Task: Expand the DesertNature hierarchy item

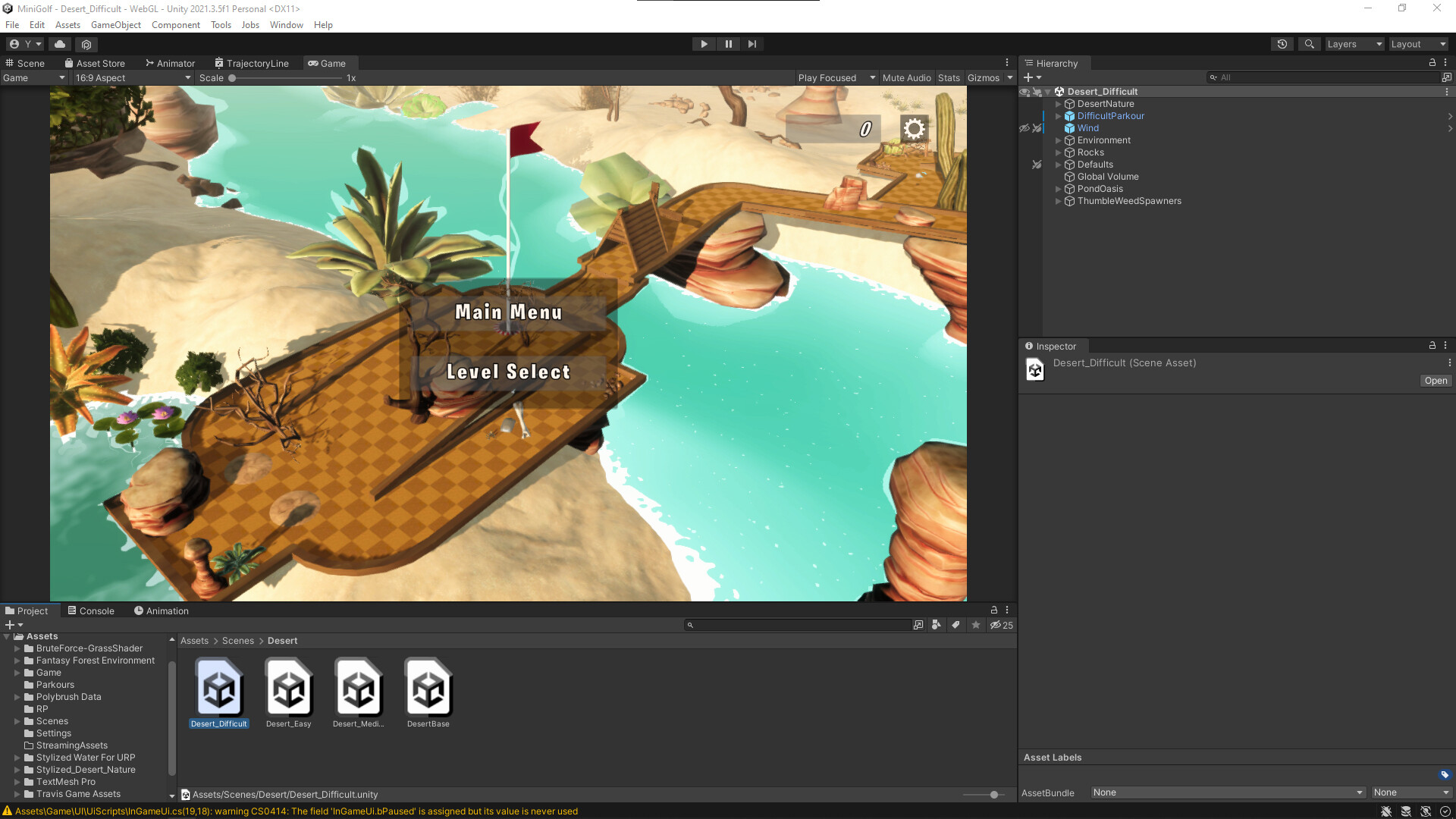Action: 1059,104
